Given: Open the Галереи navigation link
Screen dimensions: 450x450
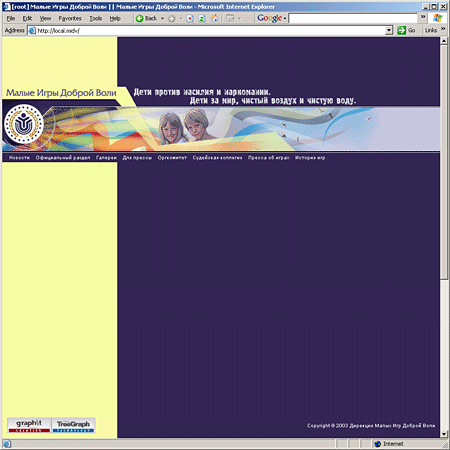Looking at the screenshot, I should coord(106,158).
